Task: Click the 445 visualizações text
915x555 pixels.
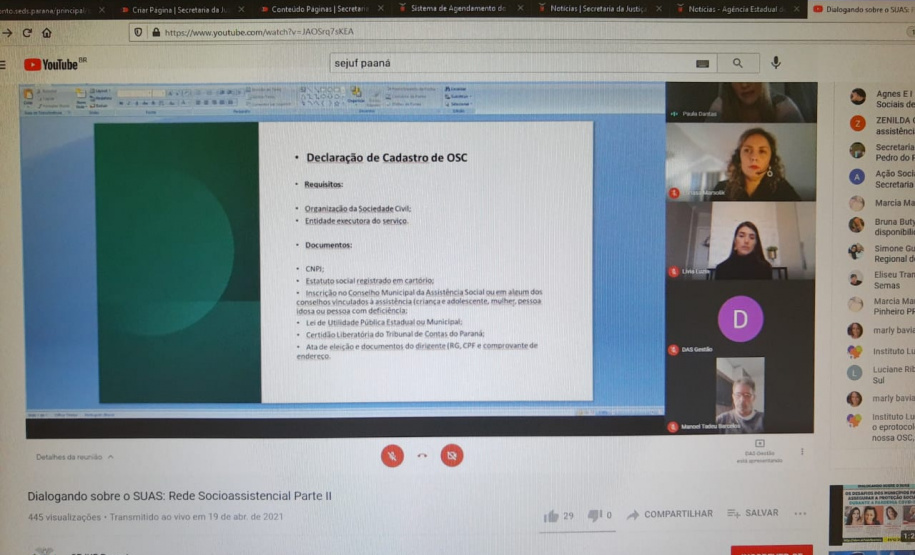Action: pyautogui.click(x=64, y=517)
